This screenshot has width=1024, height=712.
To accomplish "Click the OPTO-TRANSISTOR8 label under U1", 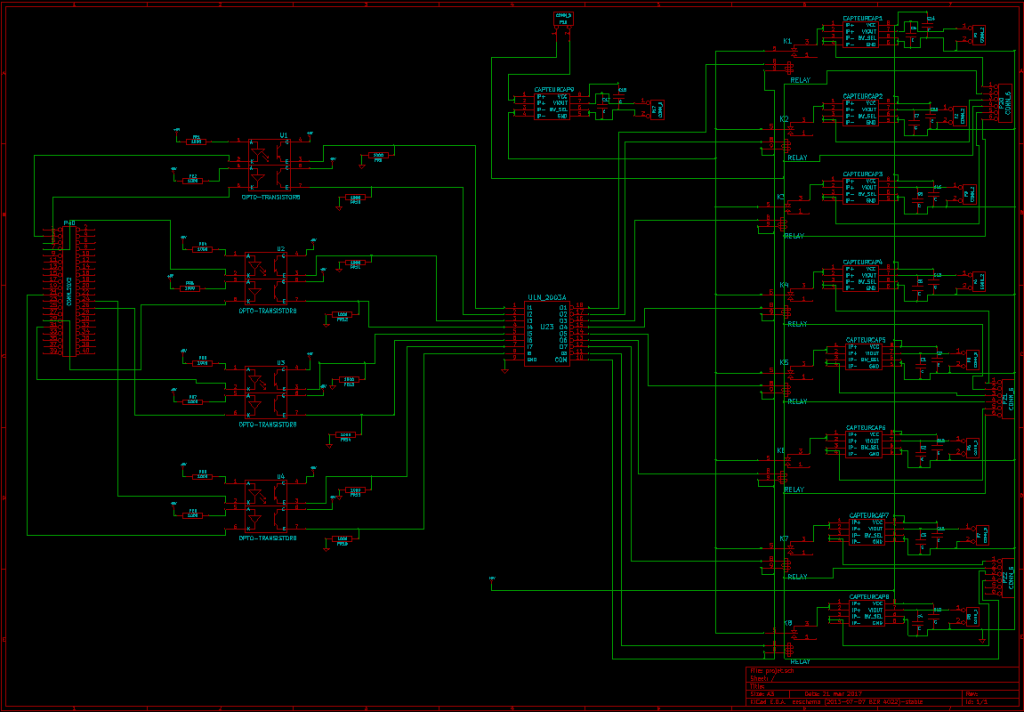I will pyautogui.click(x=270, y=197).
